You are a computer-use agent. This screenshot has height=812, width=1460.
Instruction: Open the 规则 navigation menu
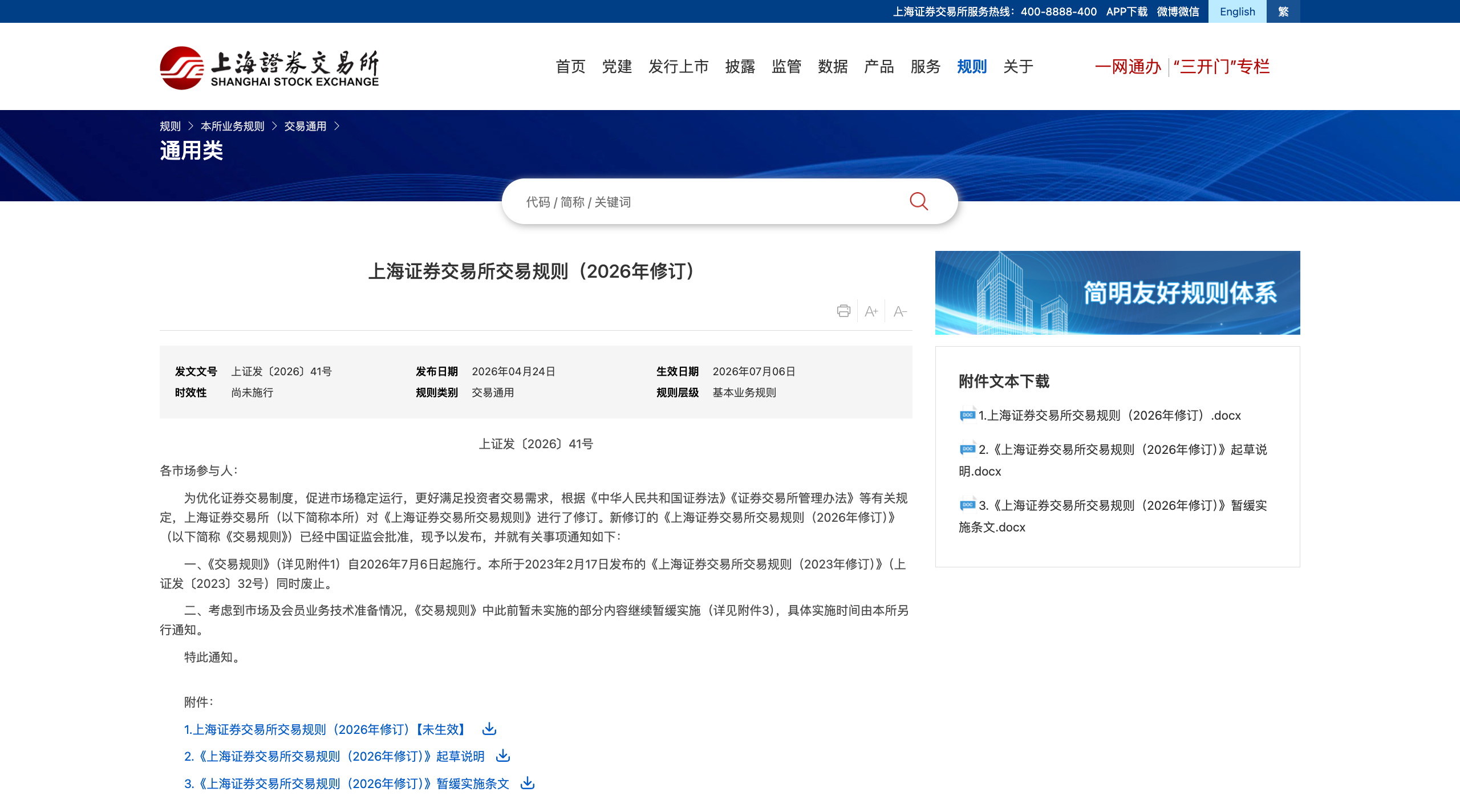point(971,67)
